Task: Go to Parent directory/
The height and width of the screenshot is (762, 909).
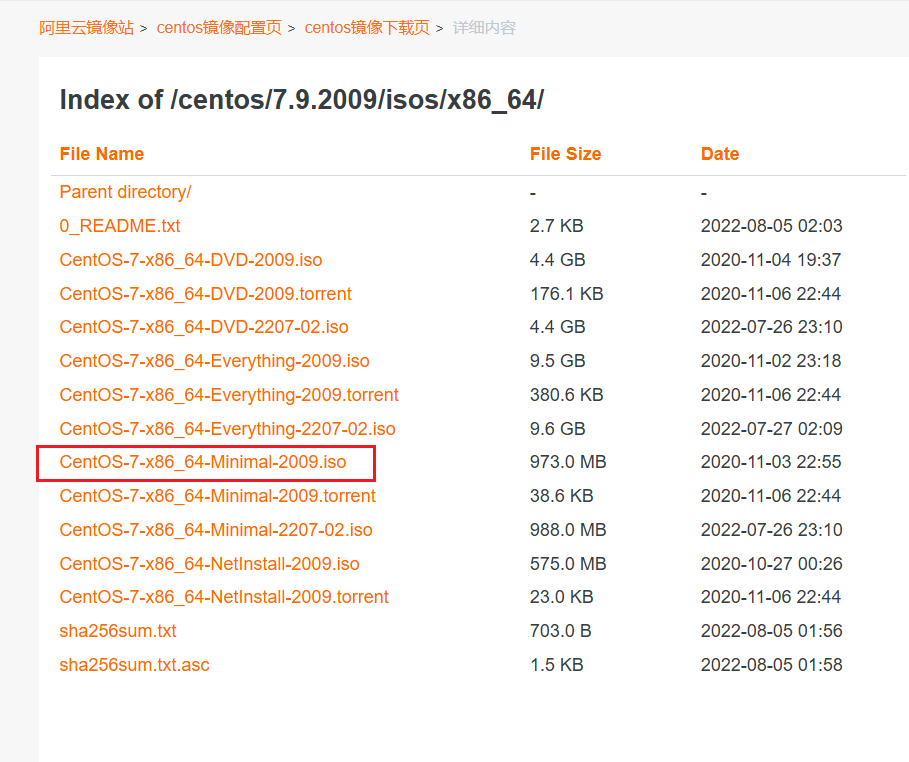Action: coord(125,192)
